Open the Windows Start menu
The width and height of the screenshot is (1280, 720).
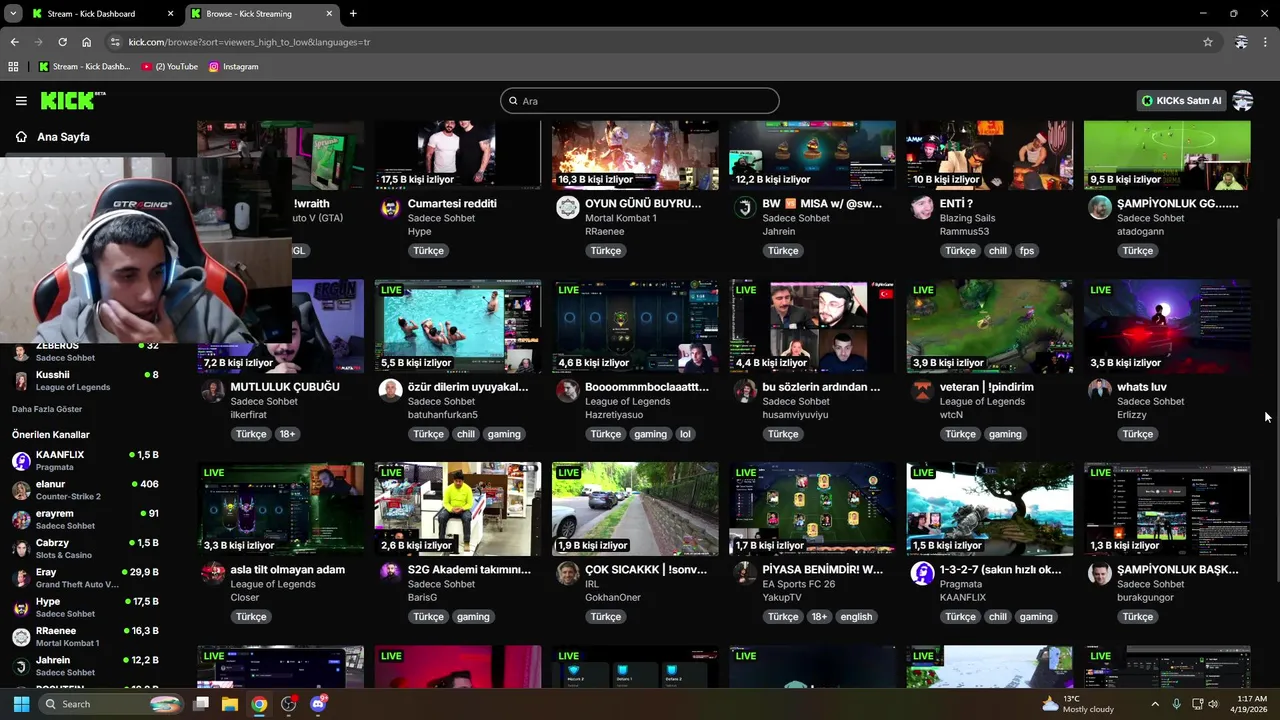[21, 704]
